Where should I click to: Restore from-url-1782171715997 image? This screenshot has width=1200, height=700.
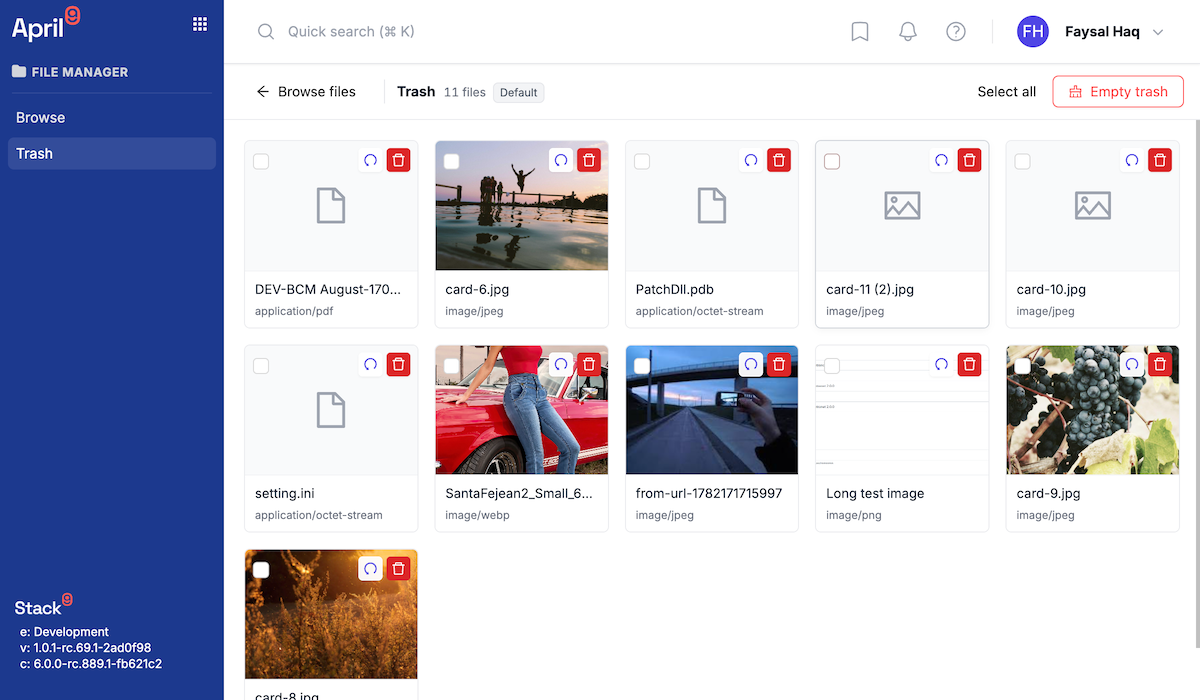point(751,364)
